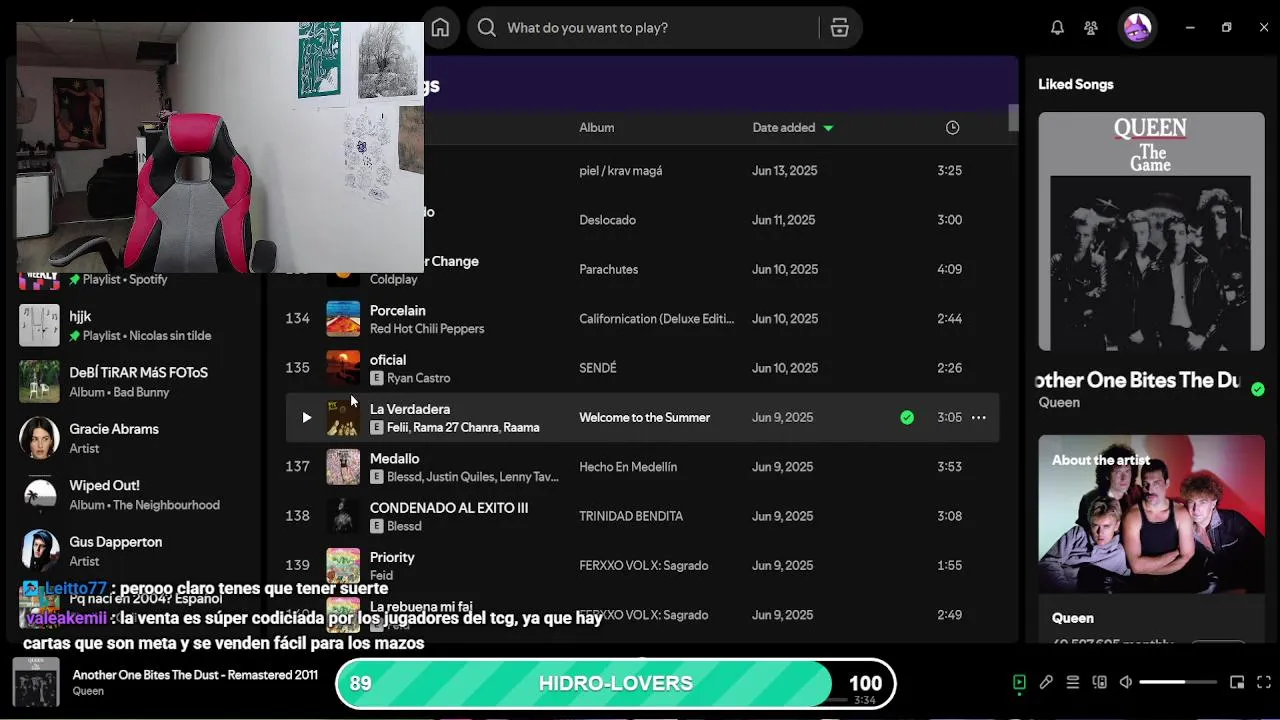Open notifications bell icon
This screenshot has width=1280, height=720.
pyautogui.click(x=1057, y=28)
